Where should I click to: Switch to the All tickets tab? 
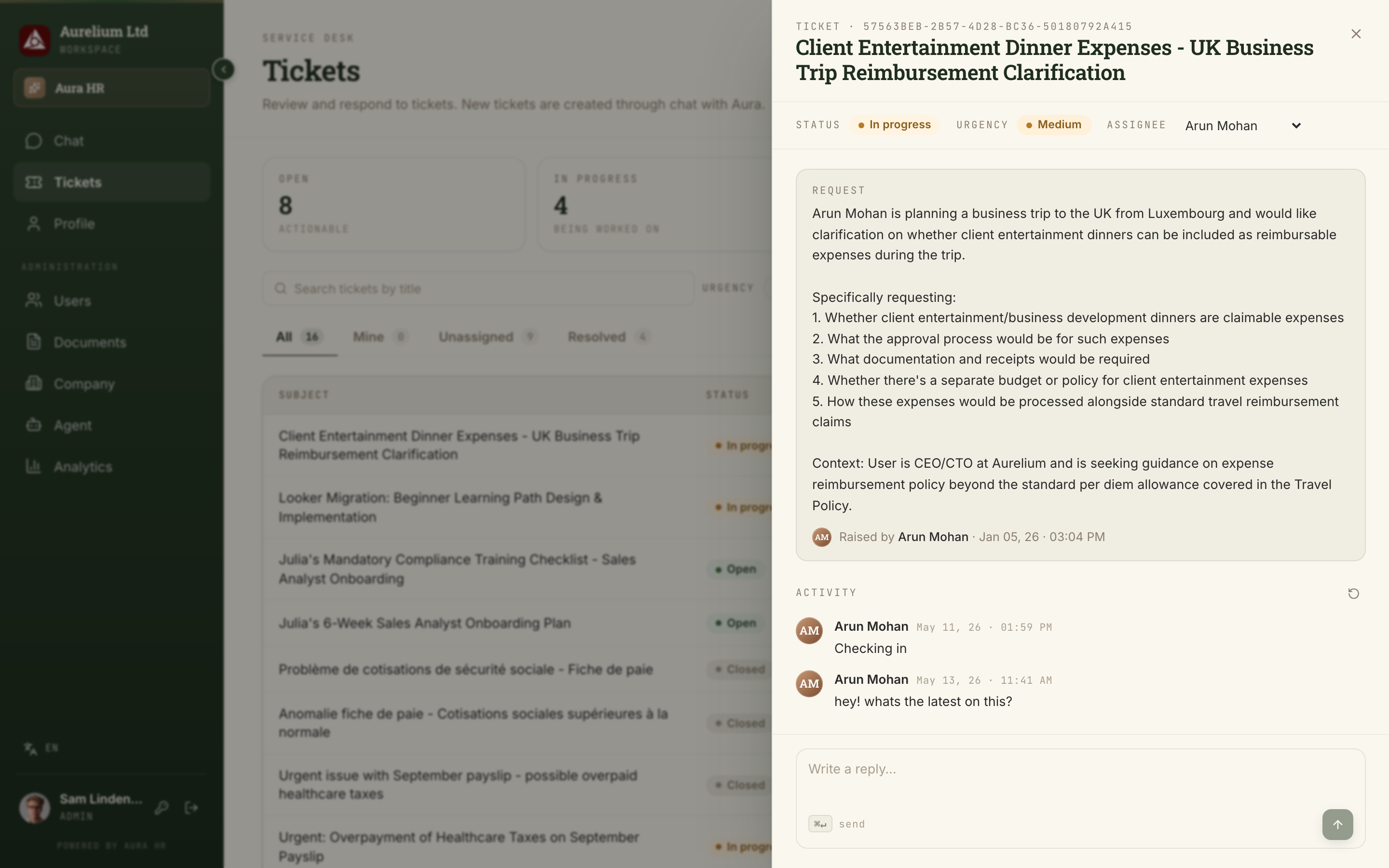click(x=299, y=337)
